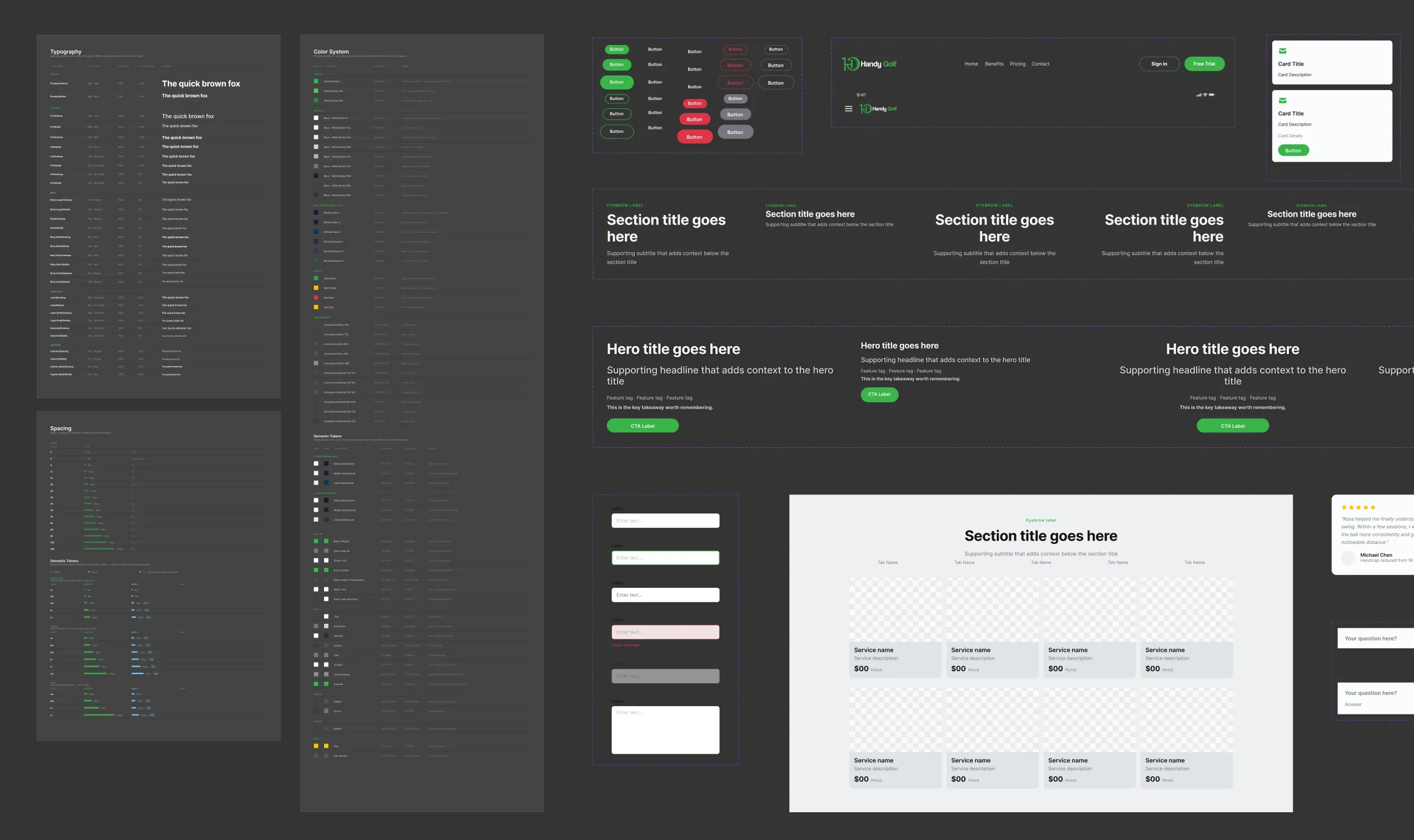Click the Handy Golf logo beside Home link

pos(869,64)
